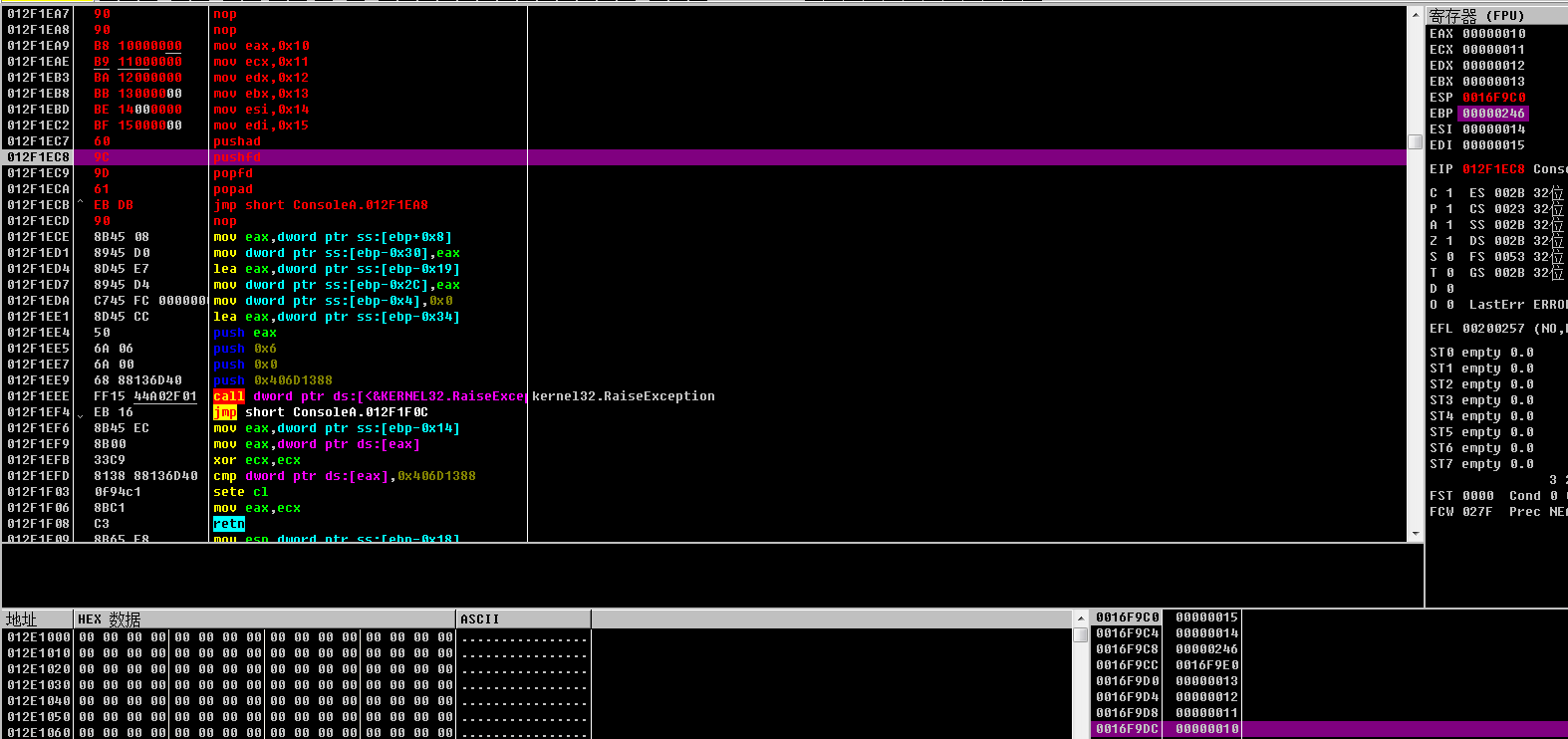The width and height of the screenshot is (1568, 739).
Task: Select stack entry 0016F9C0 value 00000015
Action: [1167, 617]
